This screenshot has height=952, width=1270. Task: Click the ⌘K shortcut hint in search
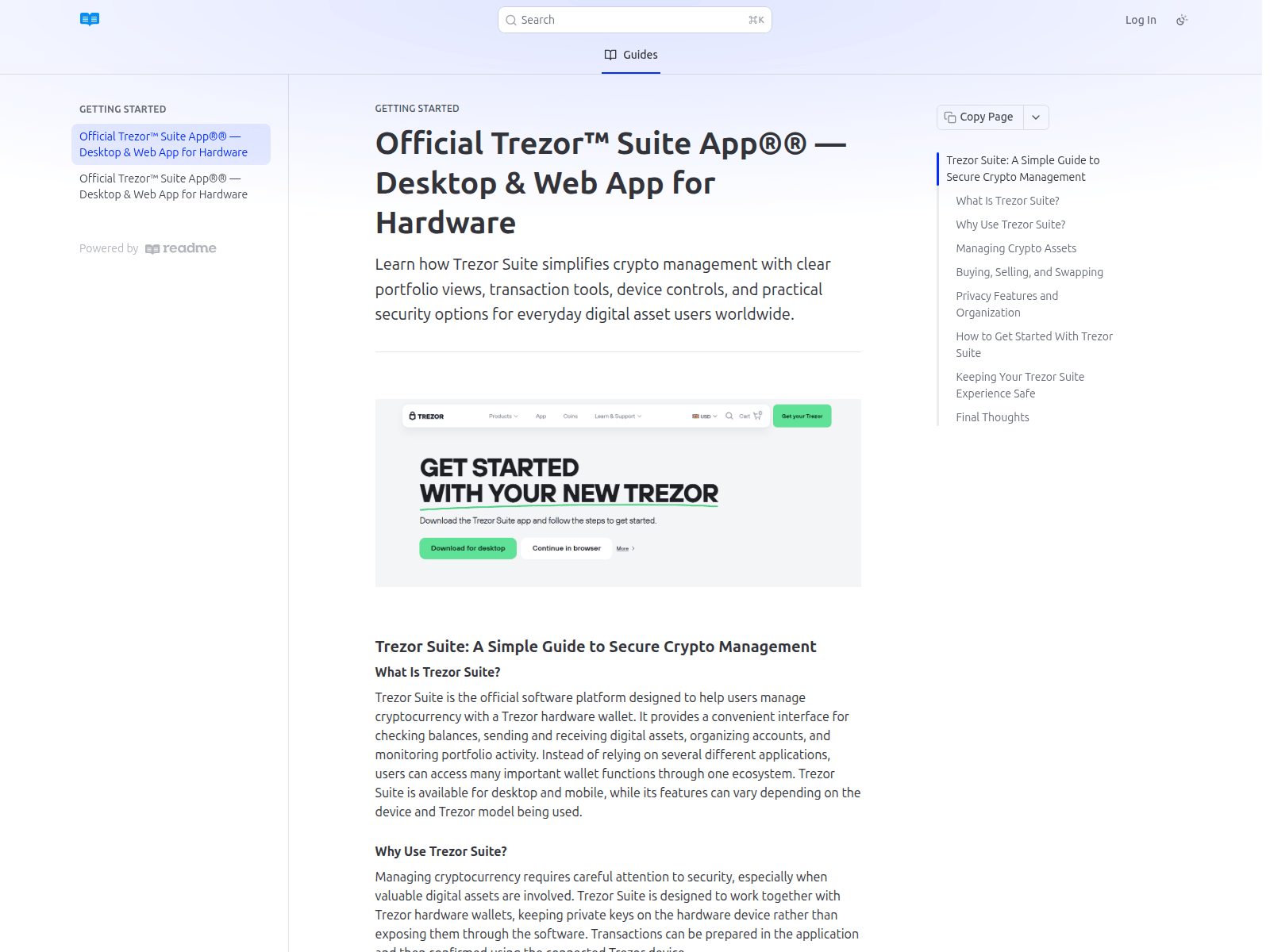point(756,21)
